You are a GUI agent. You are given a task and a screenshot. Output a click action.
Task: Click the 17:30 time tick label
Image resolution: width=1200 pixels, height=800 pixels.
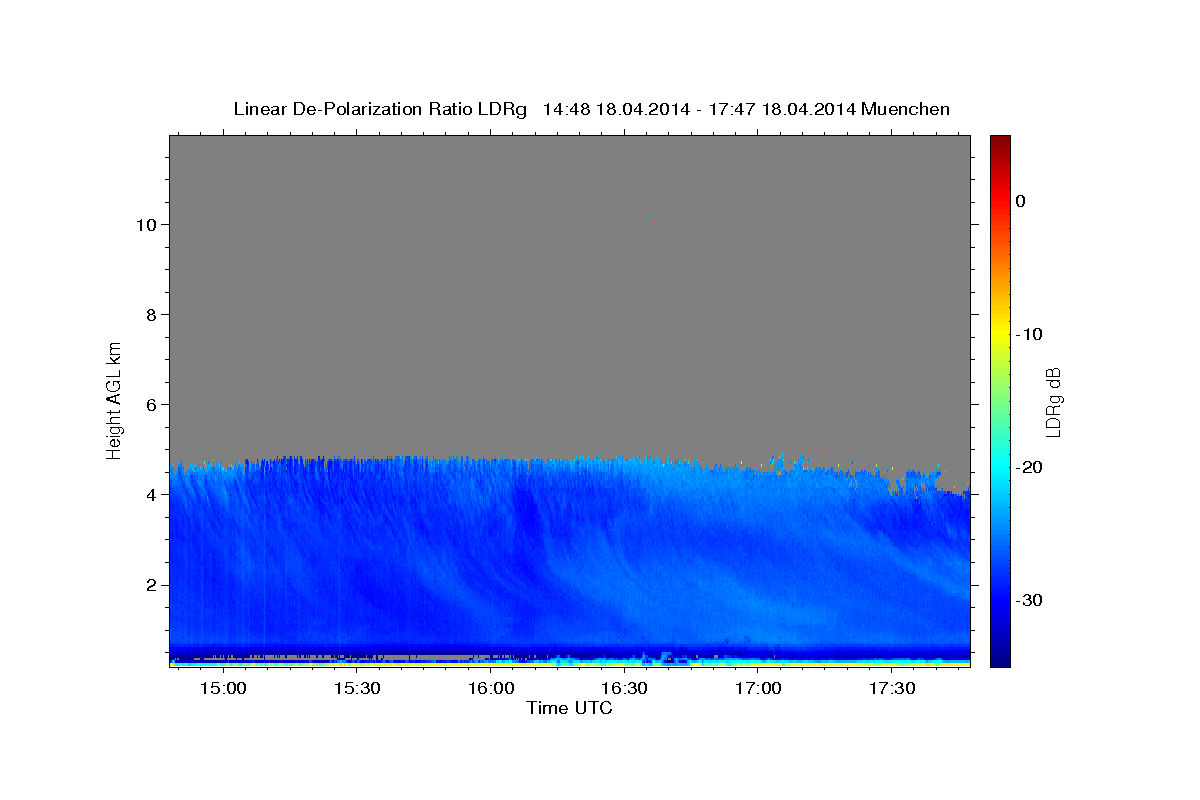pos(893,689)
